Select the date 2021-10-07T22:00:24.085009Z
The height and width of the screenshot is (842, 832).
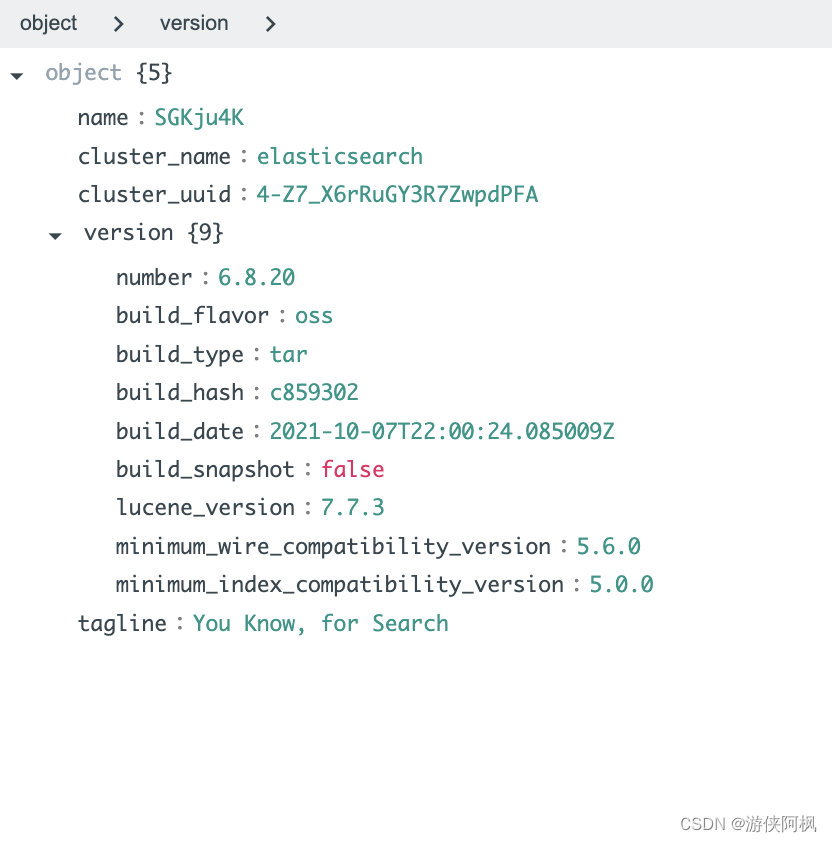[x=442, y=431]
